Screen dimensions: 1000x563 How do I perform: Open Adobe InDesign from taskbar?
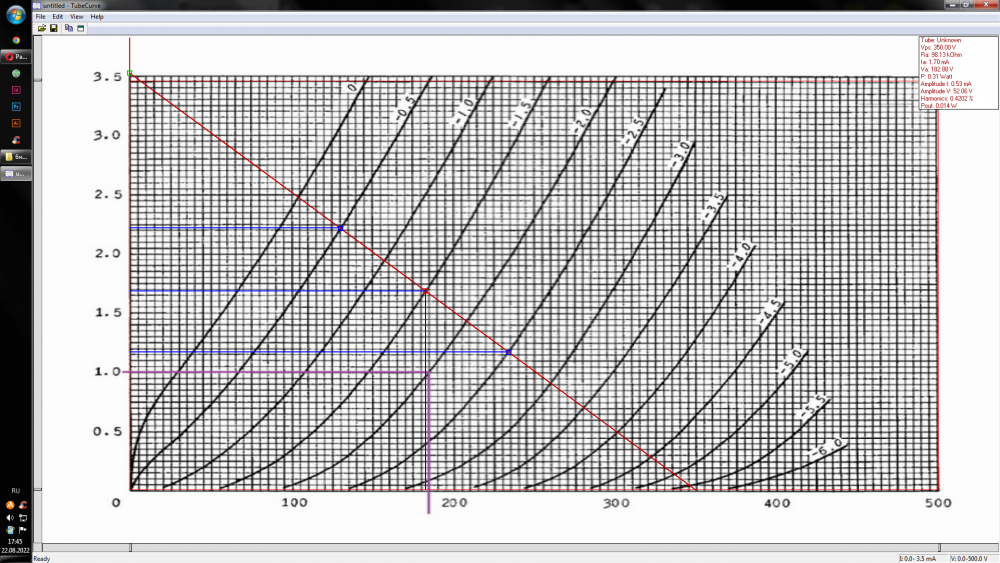click(16, 90)
